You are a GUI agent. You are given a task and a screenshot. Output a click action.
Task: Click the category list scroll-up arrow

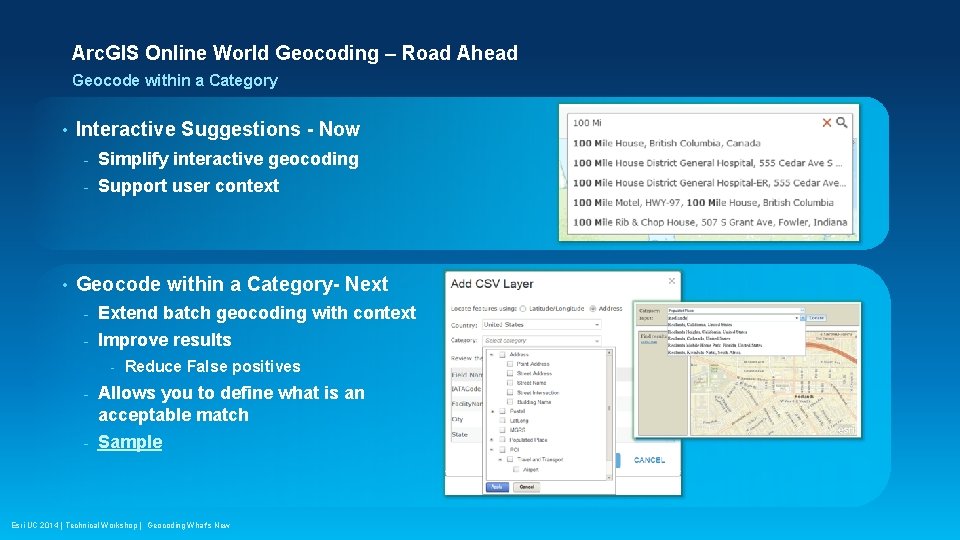[609, 353]
